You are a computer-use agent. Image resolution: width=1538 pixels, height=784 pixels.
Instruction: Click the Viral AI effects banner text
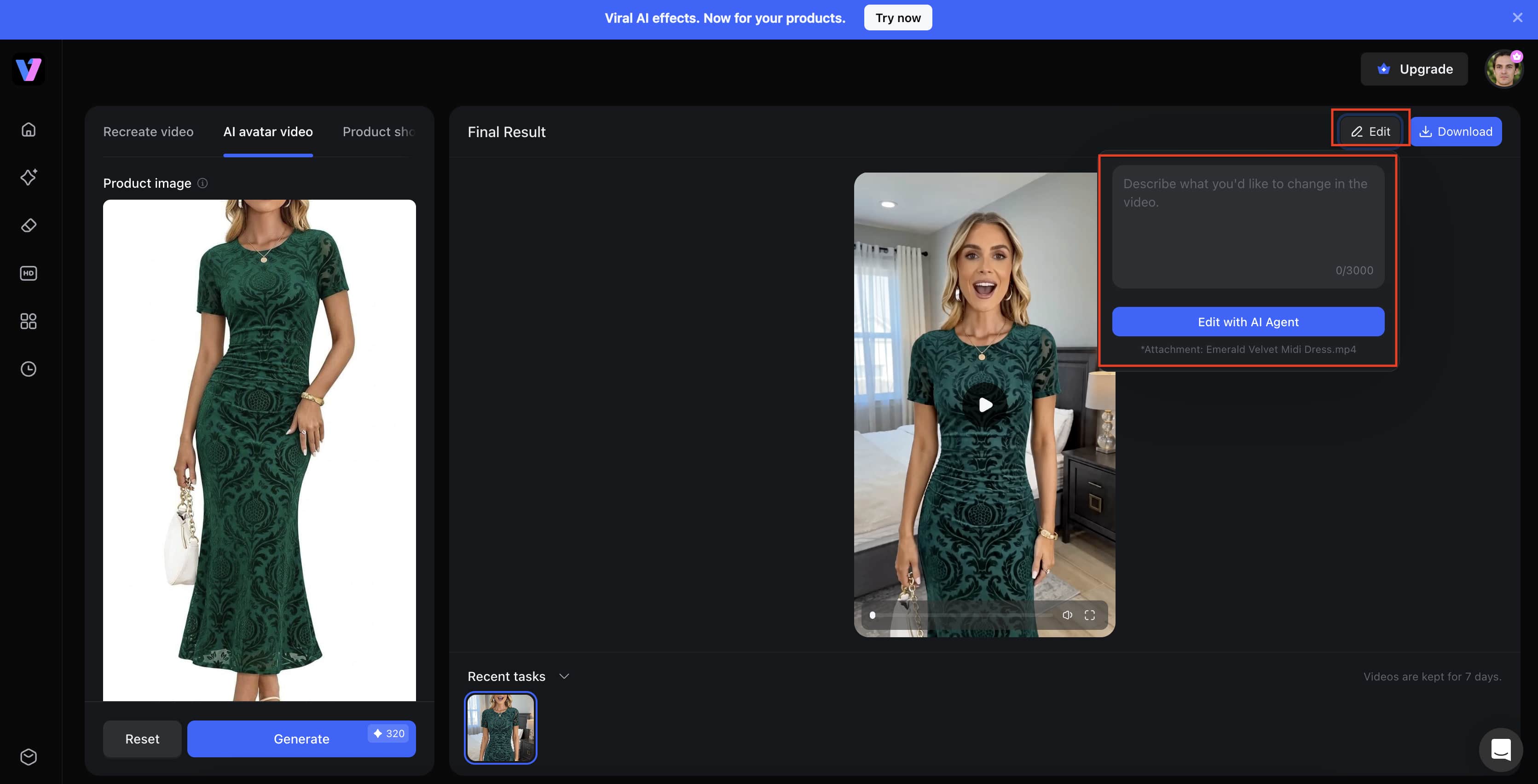[725, 18]
